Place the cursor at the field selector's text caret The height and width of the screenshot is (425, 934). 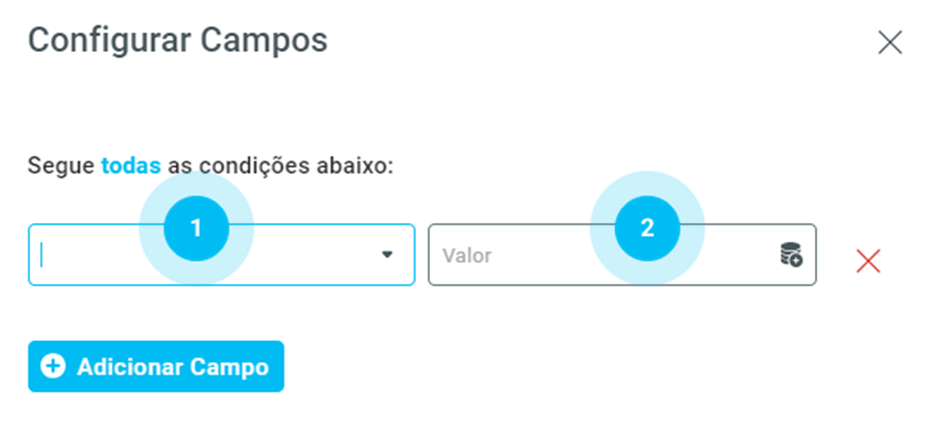pyautogui.click(x=43, y=255)
